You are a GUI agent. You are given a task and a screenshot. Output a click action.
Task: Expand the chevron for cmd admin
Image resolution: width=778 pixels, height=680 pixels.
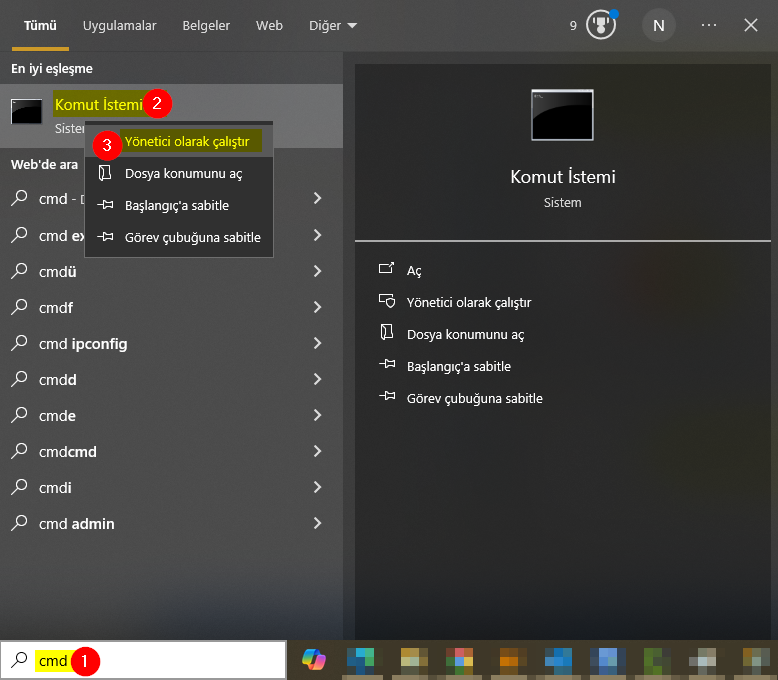pyautogui.click(x=318, y=523)
